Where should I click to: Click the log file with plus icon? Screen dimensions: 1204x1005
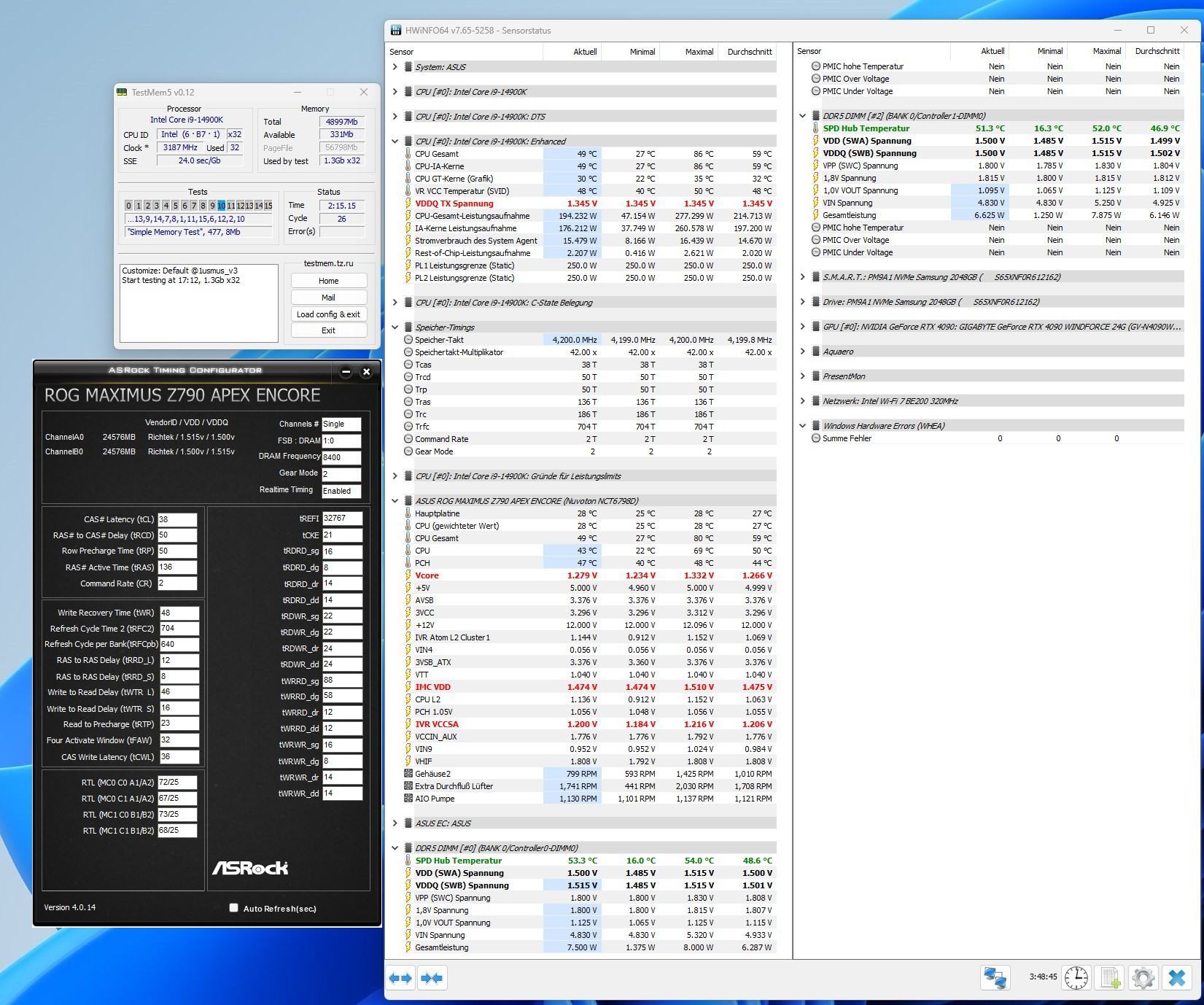(x=1109, y=977)
